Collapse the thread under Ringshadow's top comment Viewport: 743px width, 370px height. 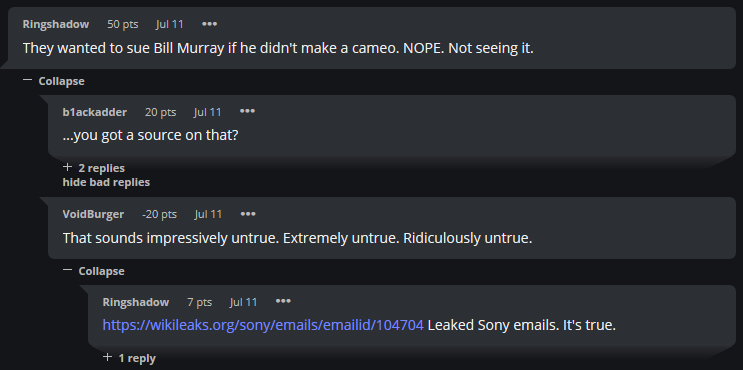(x=54, y=81)
